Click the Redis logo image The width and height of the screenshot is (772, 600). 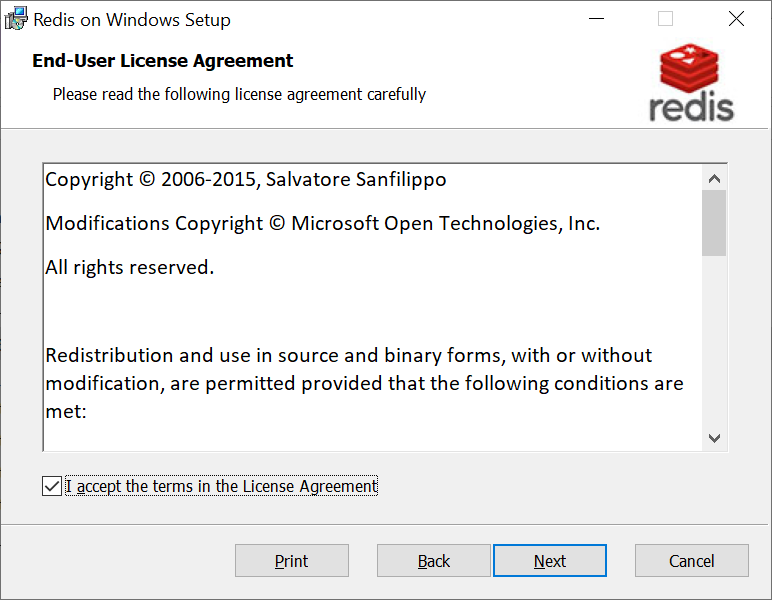point(691,83)
